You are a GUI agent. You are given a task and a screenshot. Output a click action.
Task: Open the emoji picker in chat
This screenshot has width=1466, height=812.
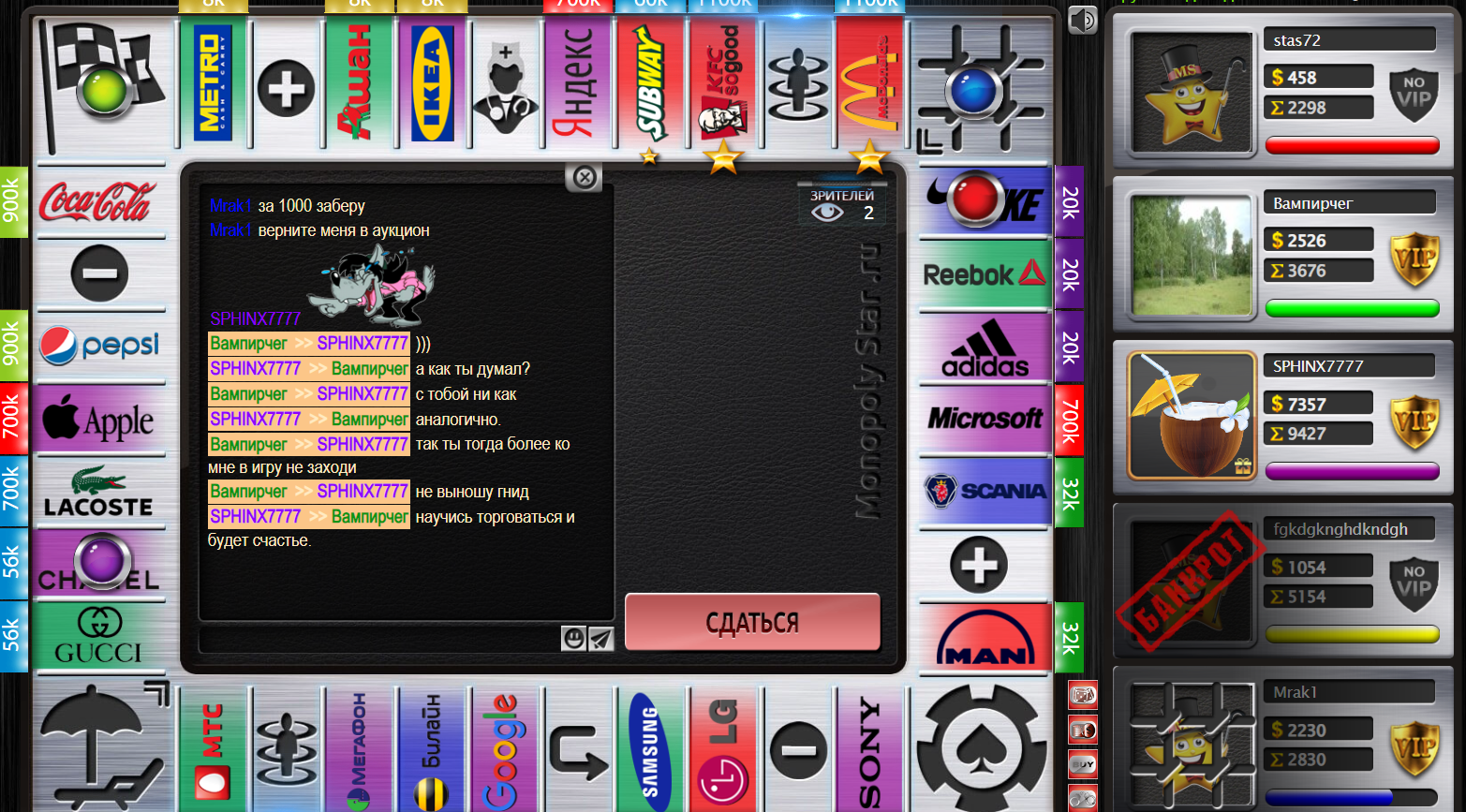click(573, 638)
